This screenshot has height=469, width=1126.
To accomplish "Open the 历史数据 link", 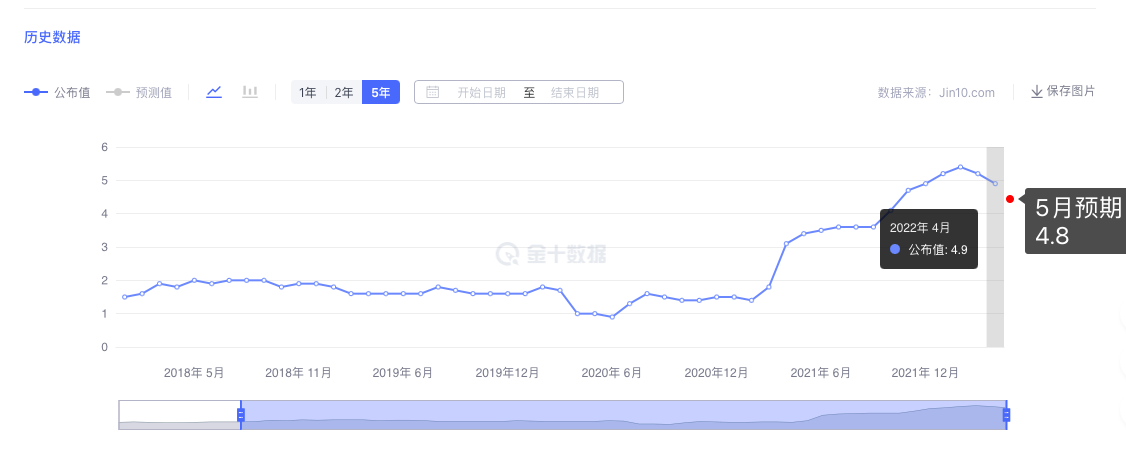I will 52,38.
